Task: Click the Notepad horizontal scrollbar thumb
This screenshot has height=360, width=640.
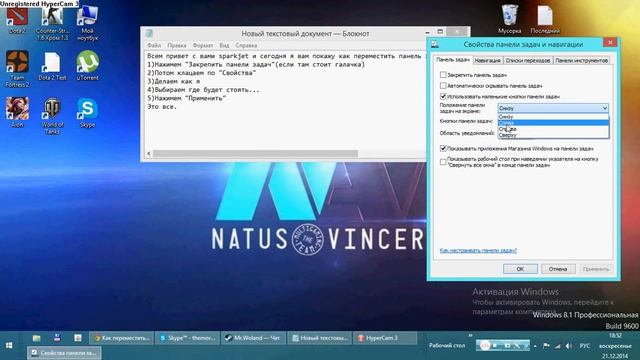Action: tap(256, 153)
